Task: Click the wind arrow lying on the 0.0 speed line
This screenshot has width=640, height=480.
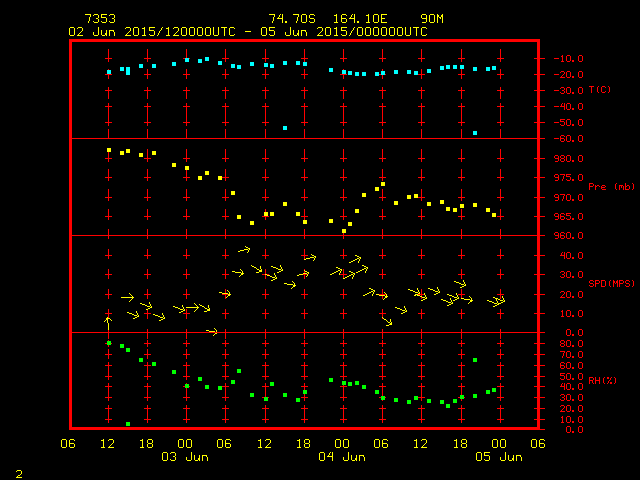Action: [x=212, y=331]
